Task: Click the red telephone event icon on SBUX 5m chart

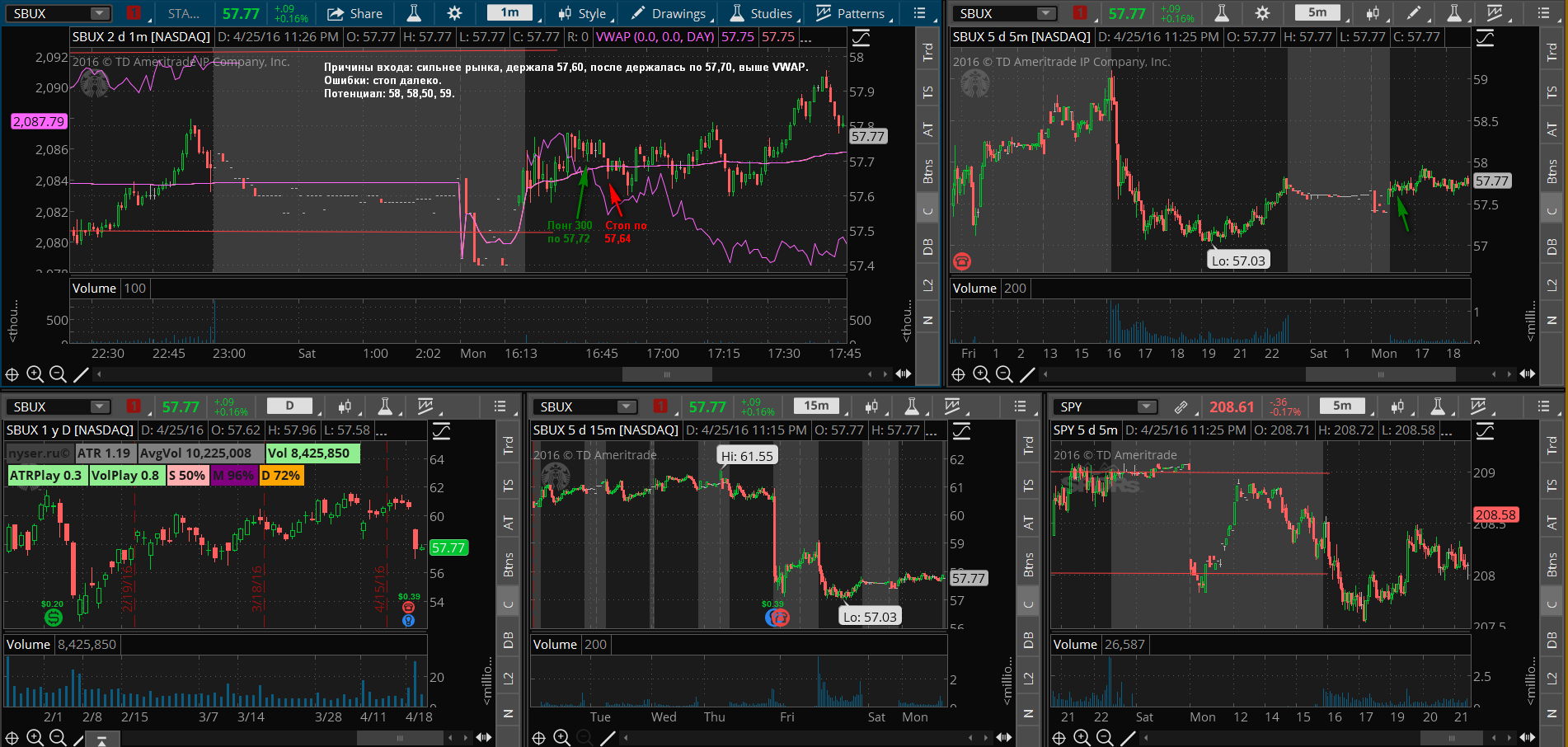Action: click(x=962, y=261)
